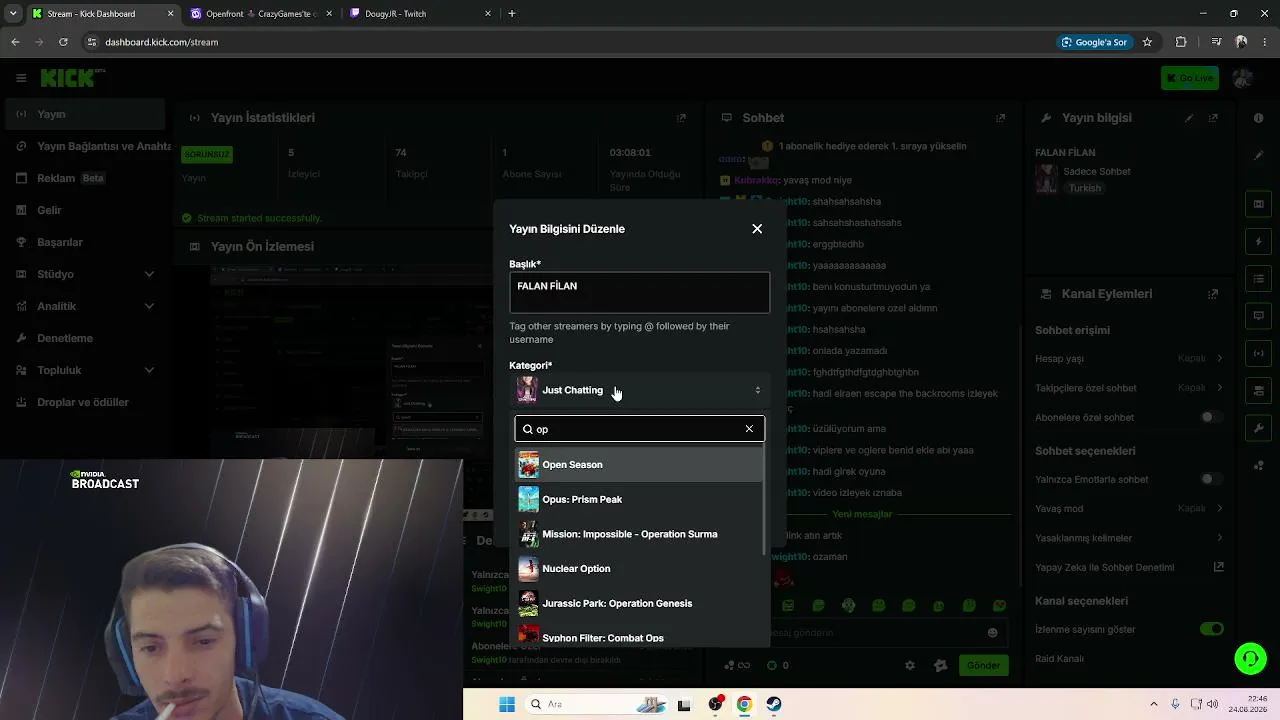
Task: Close the Yayın Bilgisini Düzenle dialog
Action: pos(757,229)
